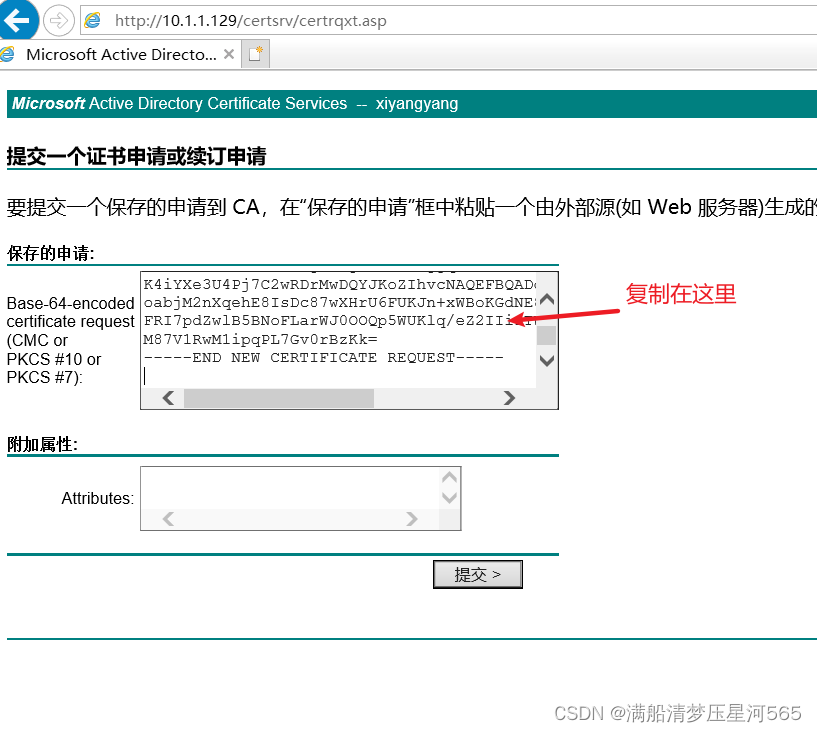Click the M87V1RwM1ipqPL7Gv0rBzKk= line

tap(260, 340)
